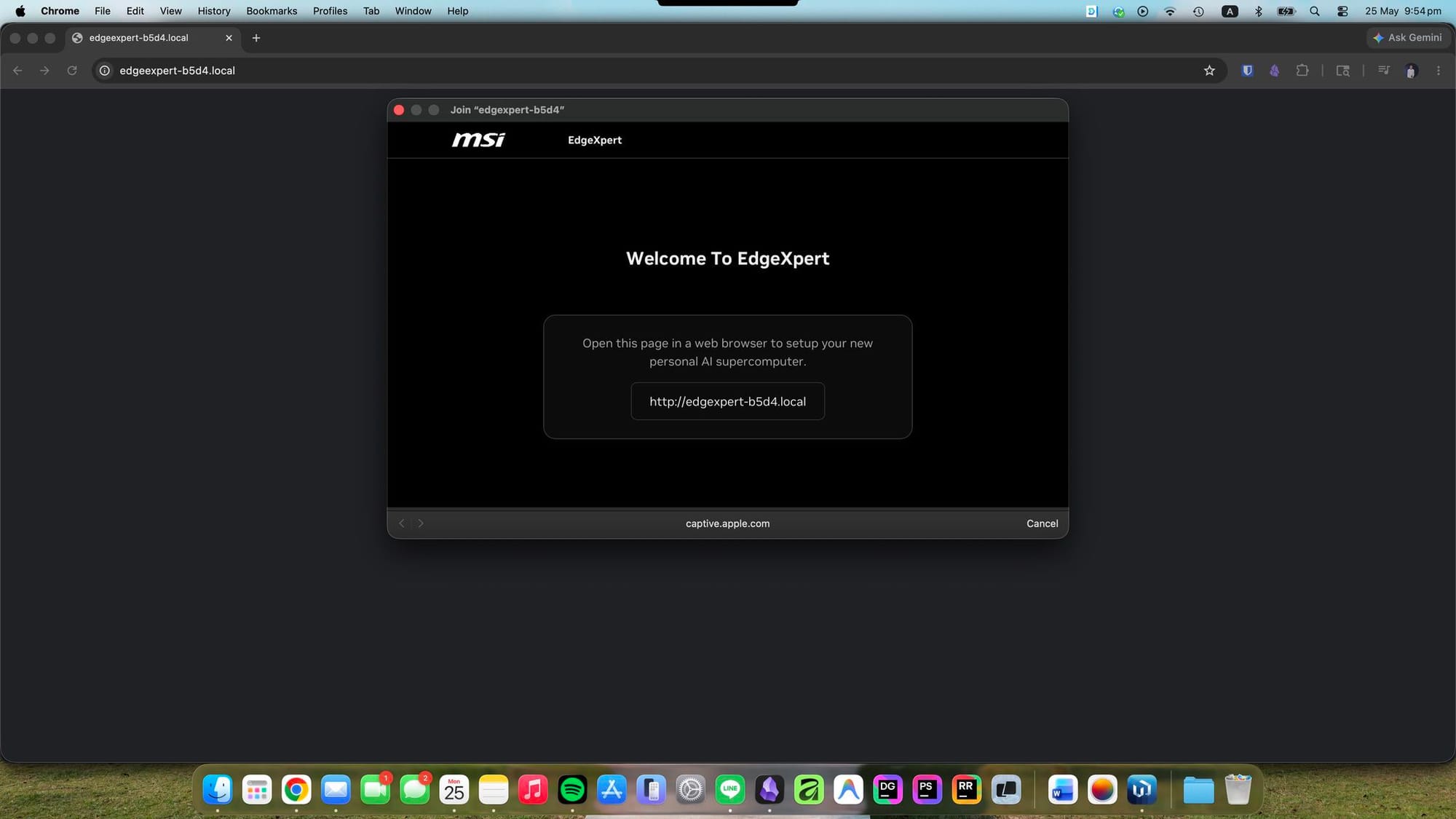
Task: Open the Edit menu
Action: [135, 11]
